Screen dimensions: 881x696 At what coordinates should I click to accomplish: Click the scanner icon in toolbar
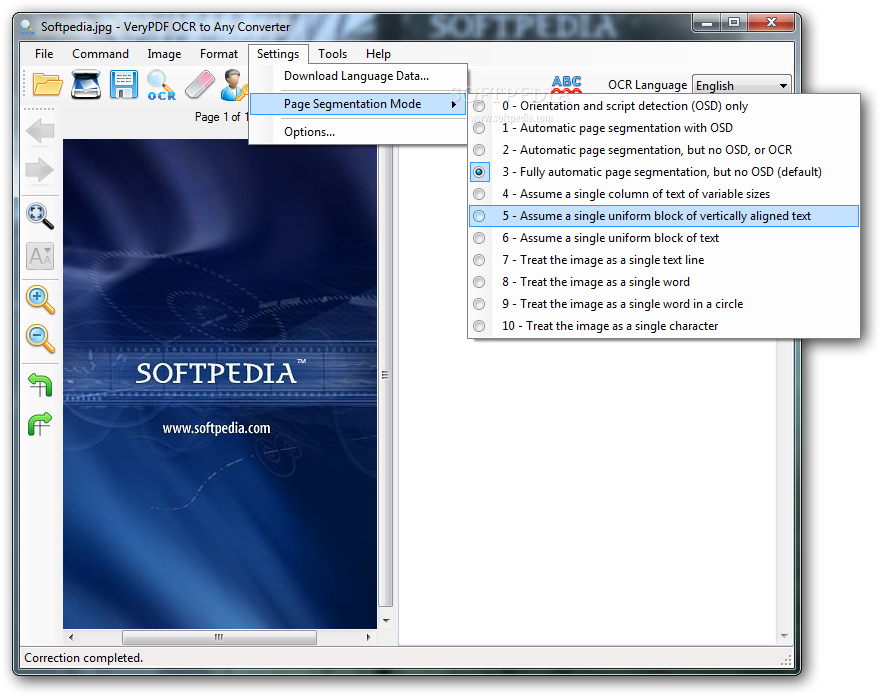click(x=86, y=85)
